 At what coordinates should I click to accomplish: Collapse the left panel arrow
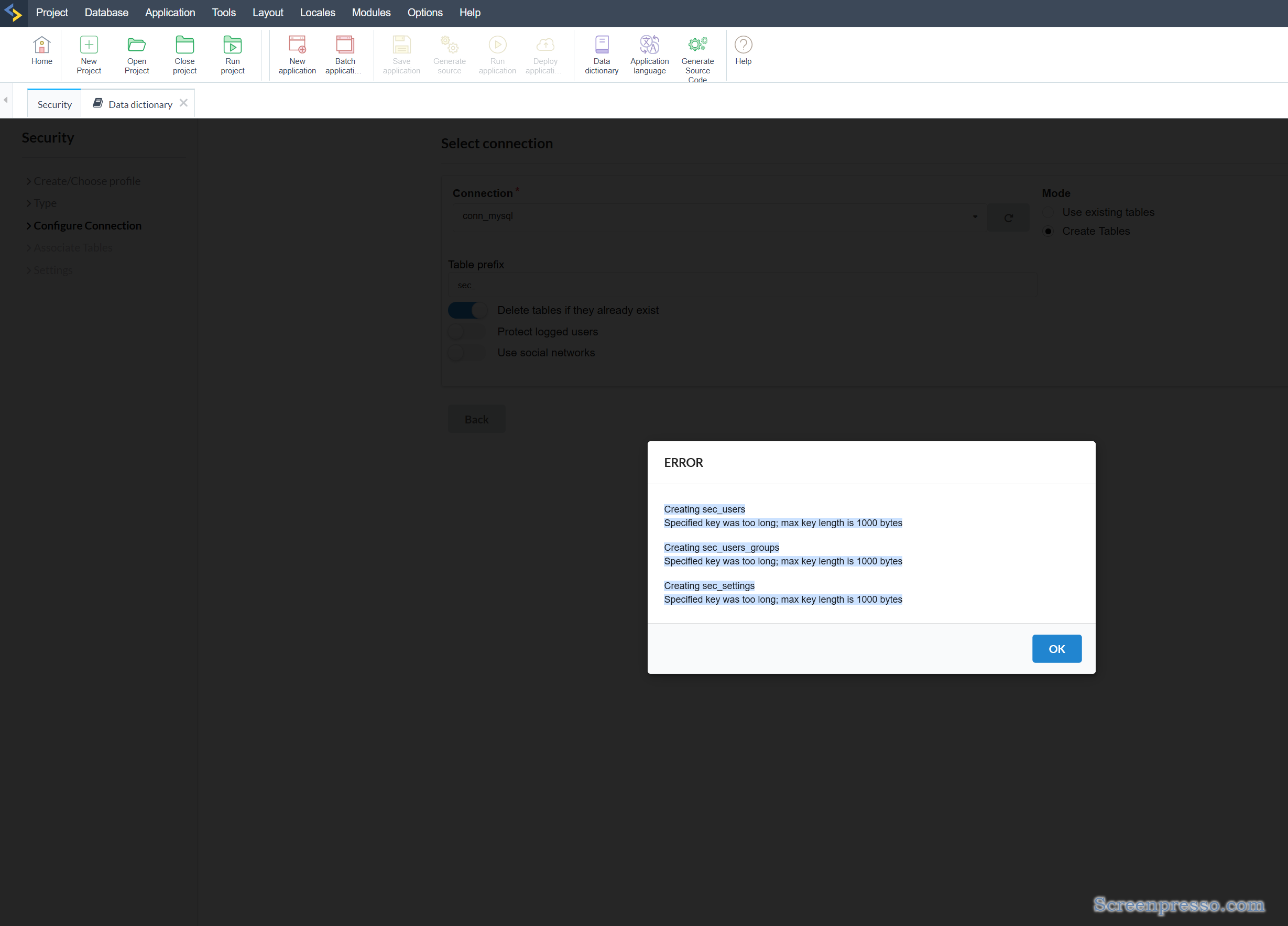6,100
